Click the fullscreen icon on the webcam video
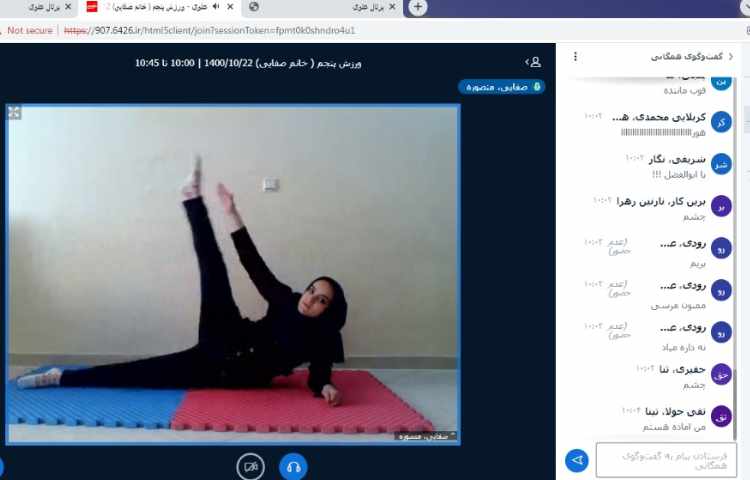The image size is (750, 480). 14,113
